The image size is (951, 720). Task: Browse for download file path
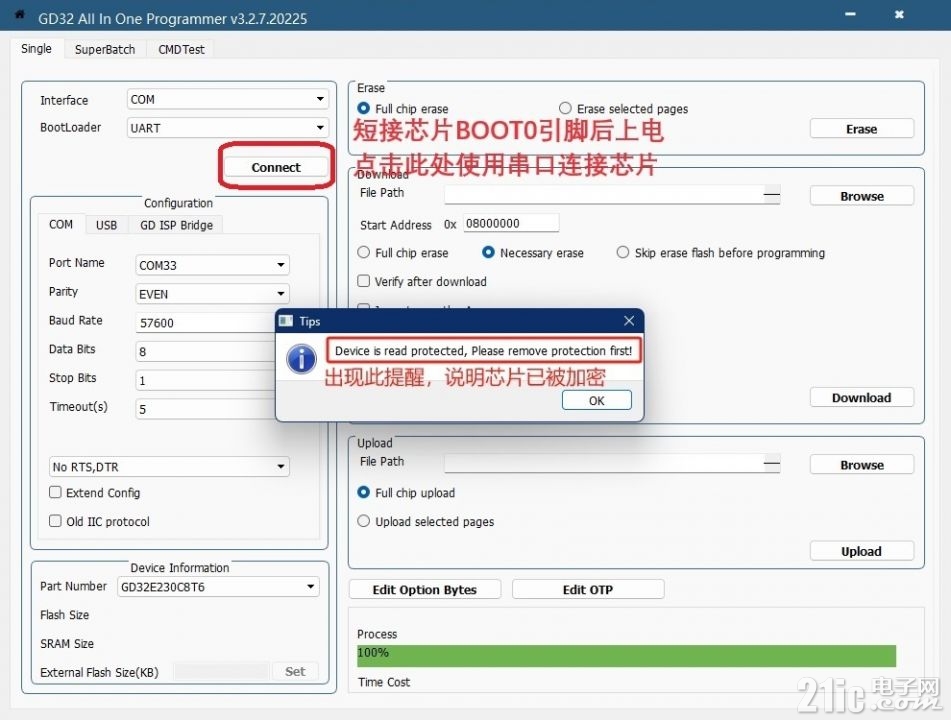[x=861, y=196]
